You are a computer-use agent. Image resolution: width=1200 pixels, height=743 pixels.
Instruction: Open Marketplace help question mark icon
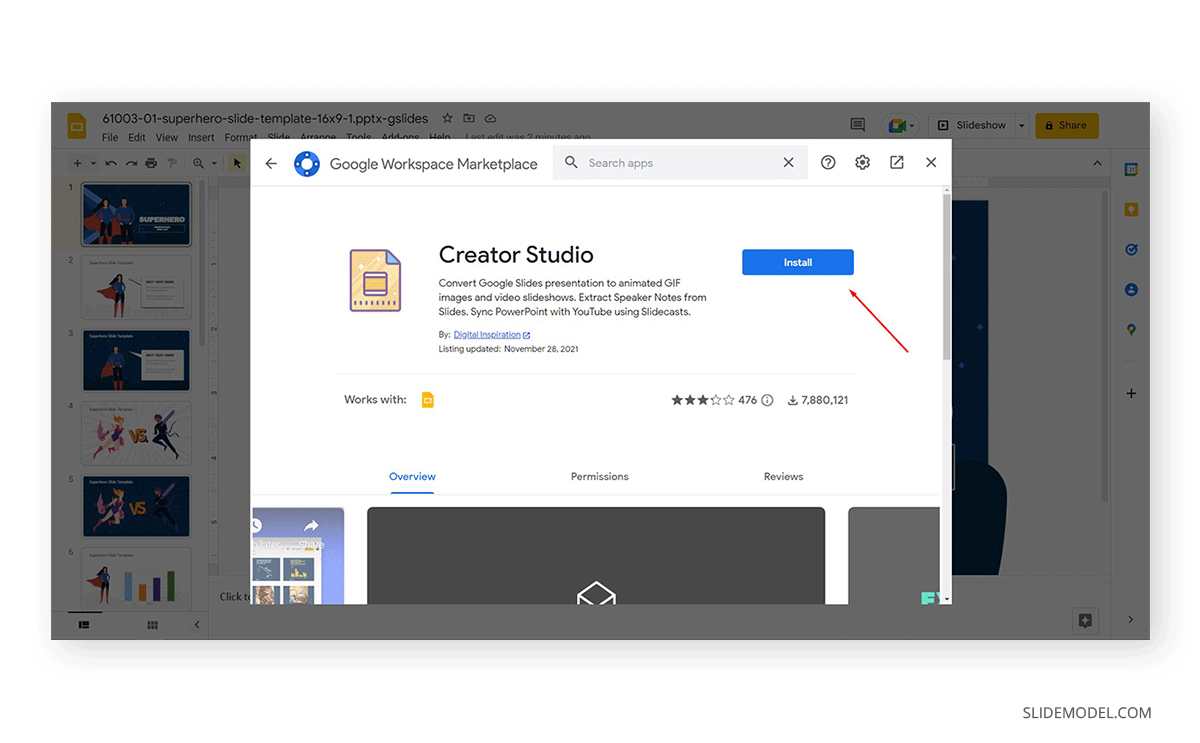tap(828, 162)
